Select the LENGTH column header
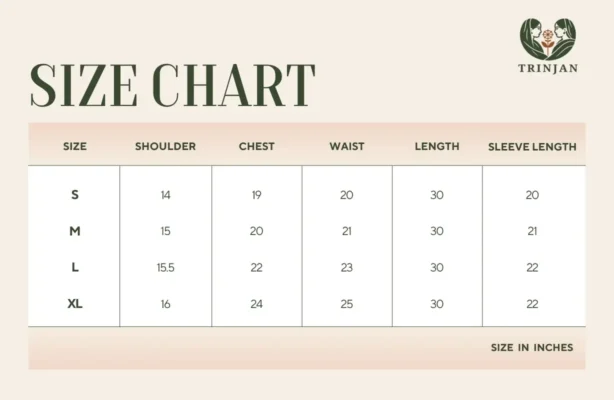 (x=437, y=147)
